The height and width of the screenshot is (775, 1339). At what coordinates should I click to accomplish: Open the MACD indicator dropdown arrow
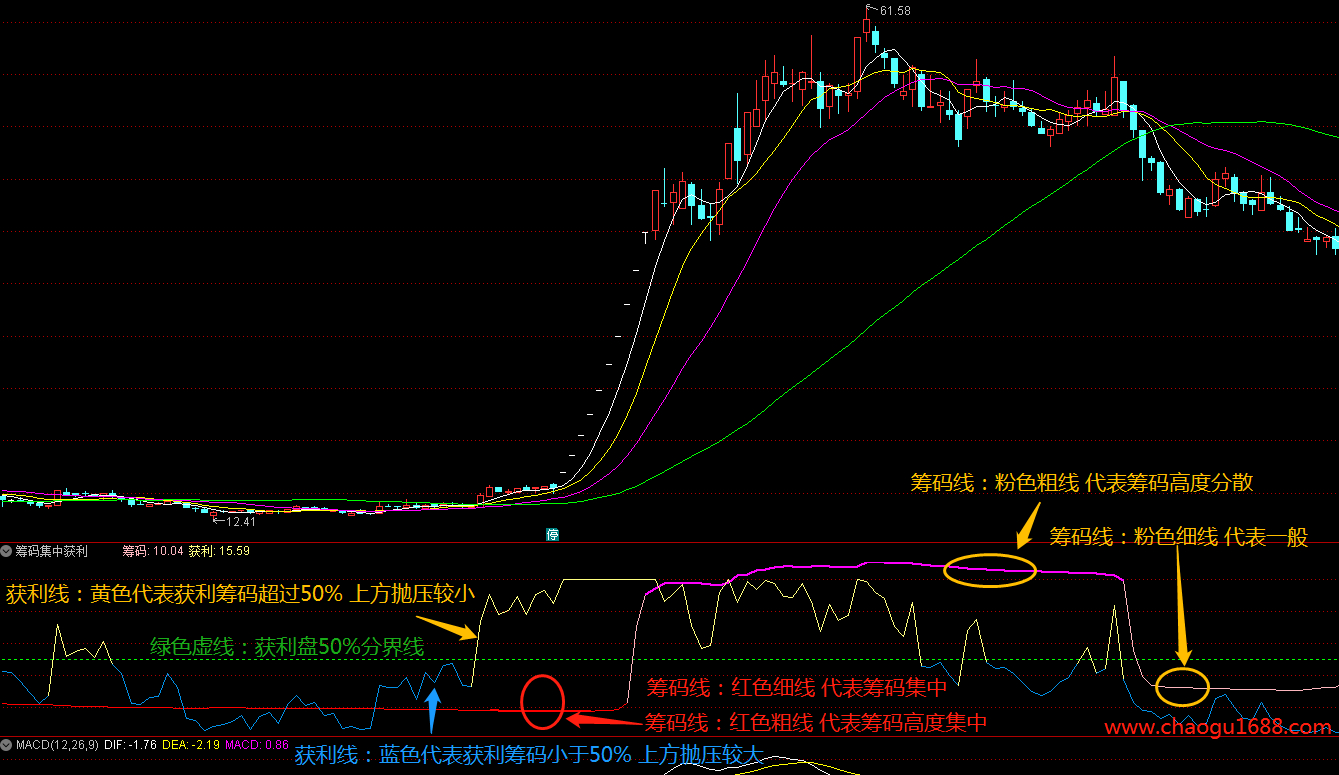point(7,745)
